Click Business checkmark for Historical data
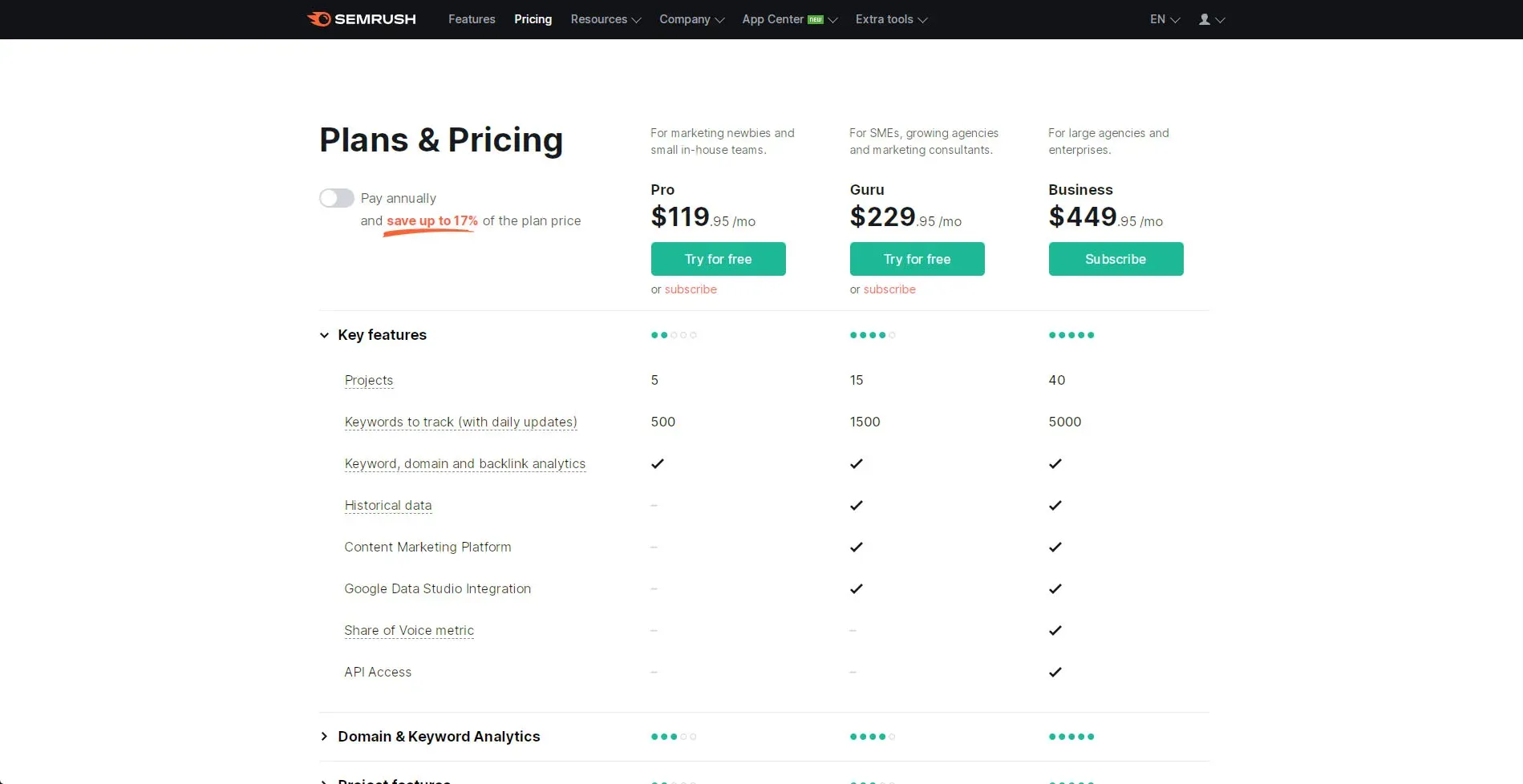The width and height of the screenshot is (1523, 784). tap(1055, 505)
